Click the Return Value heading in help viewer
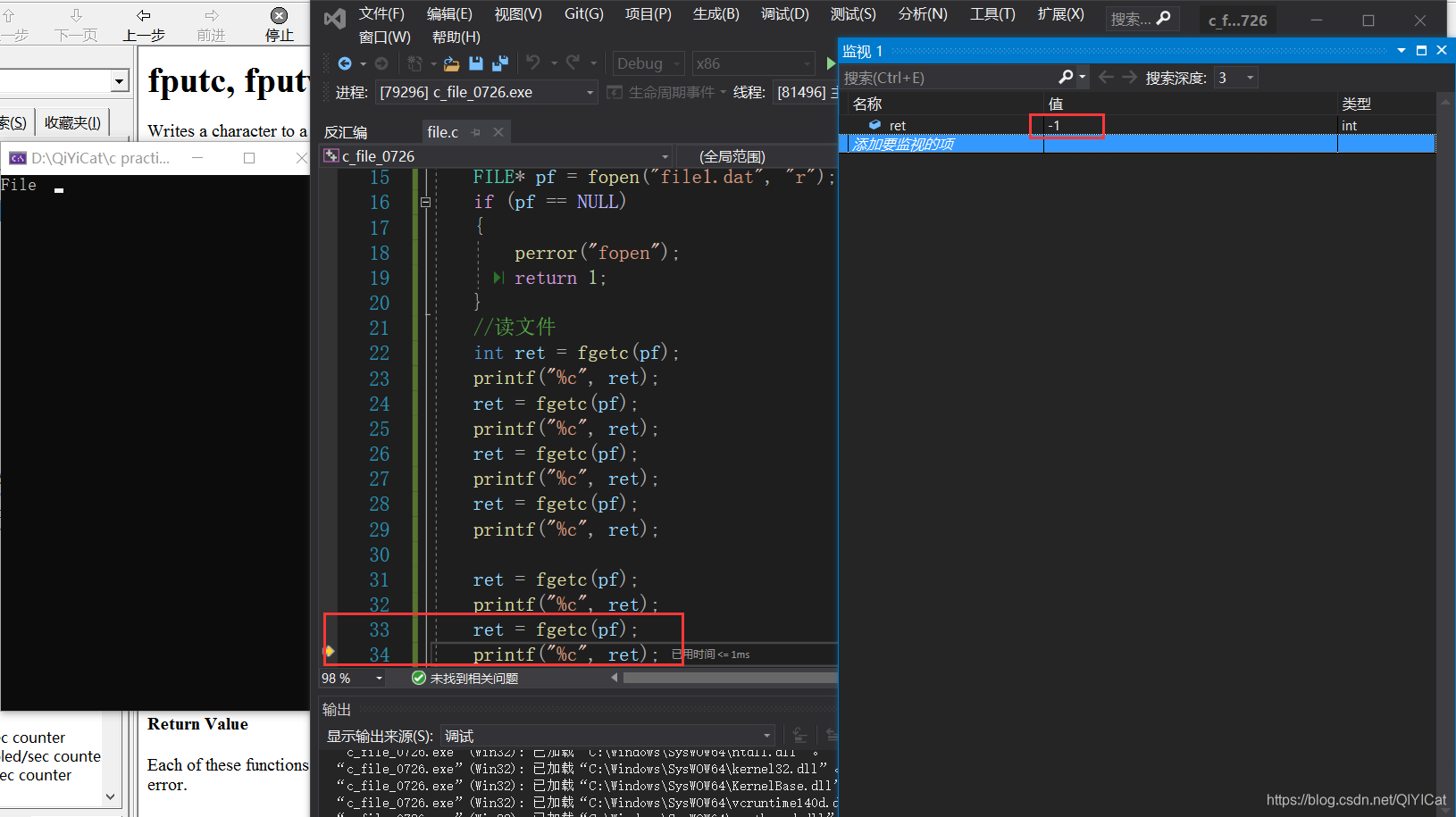This screenshot has height=817, width=1456. point(197,724)
